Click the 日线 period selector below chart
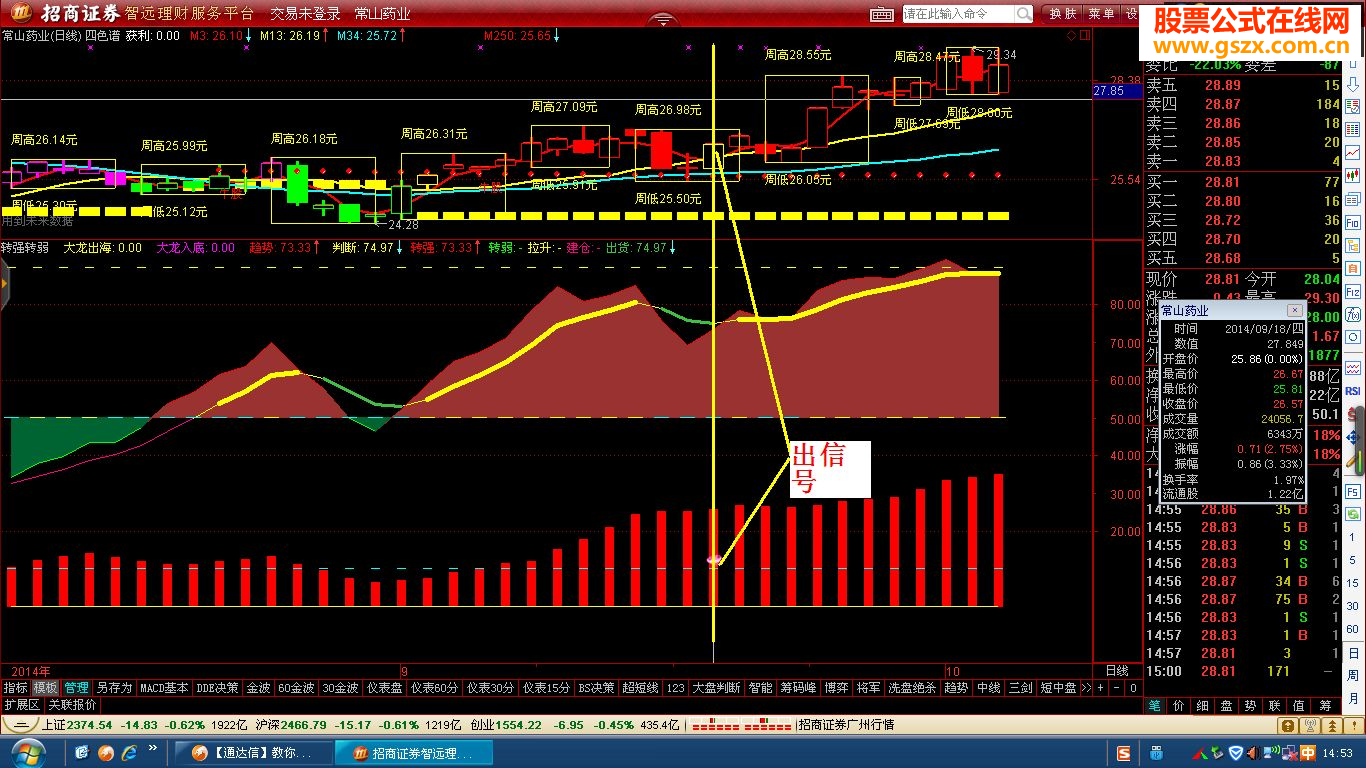This screenshot has height=768, width=1366. coord(1116,670)
